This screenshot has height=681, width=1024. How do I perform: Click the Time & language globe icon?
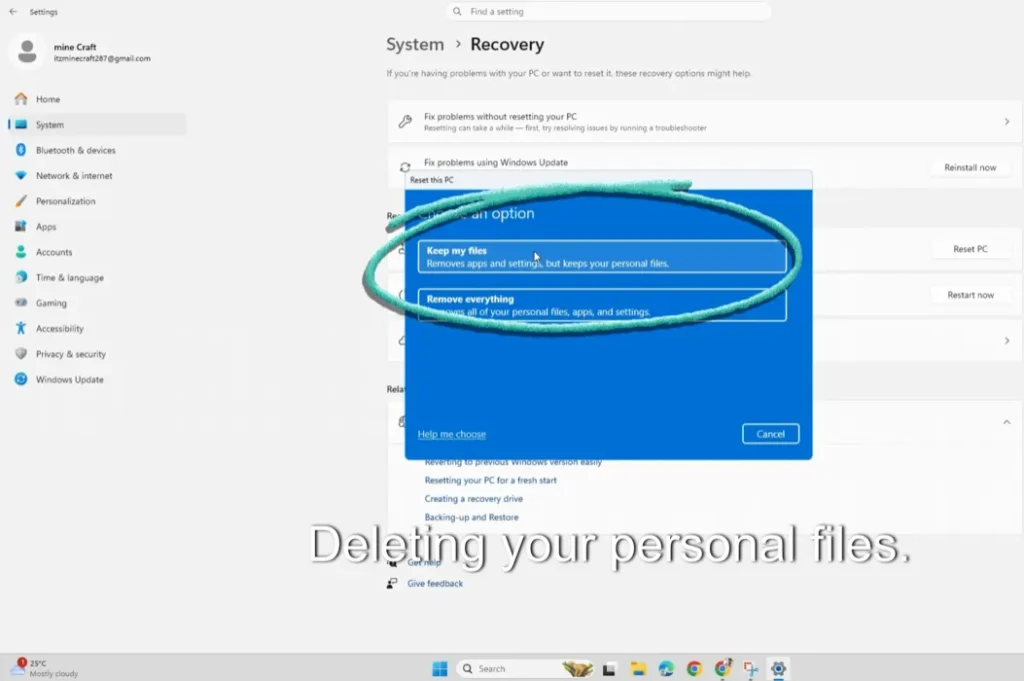pyautogui.click(x=21, y=277)
